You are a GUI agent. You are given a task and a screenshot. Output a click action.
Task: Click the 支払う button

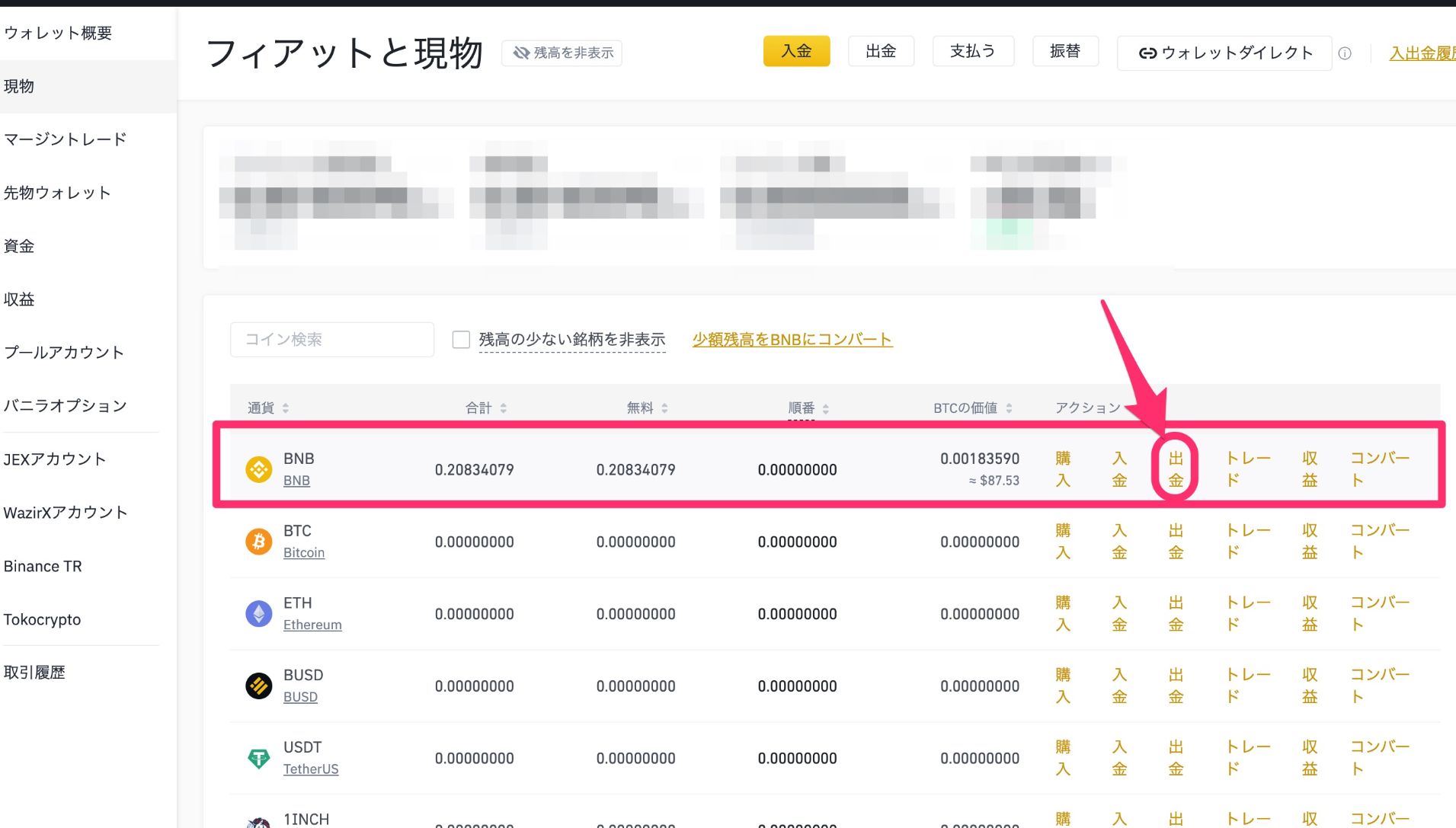pyautogui.click(x=973, y=51)
